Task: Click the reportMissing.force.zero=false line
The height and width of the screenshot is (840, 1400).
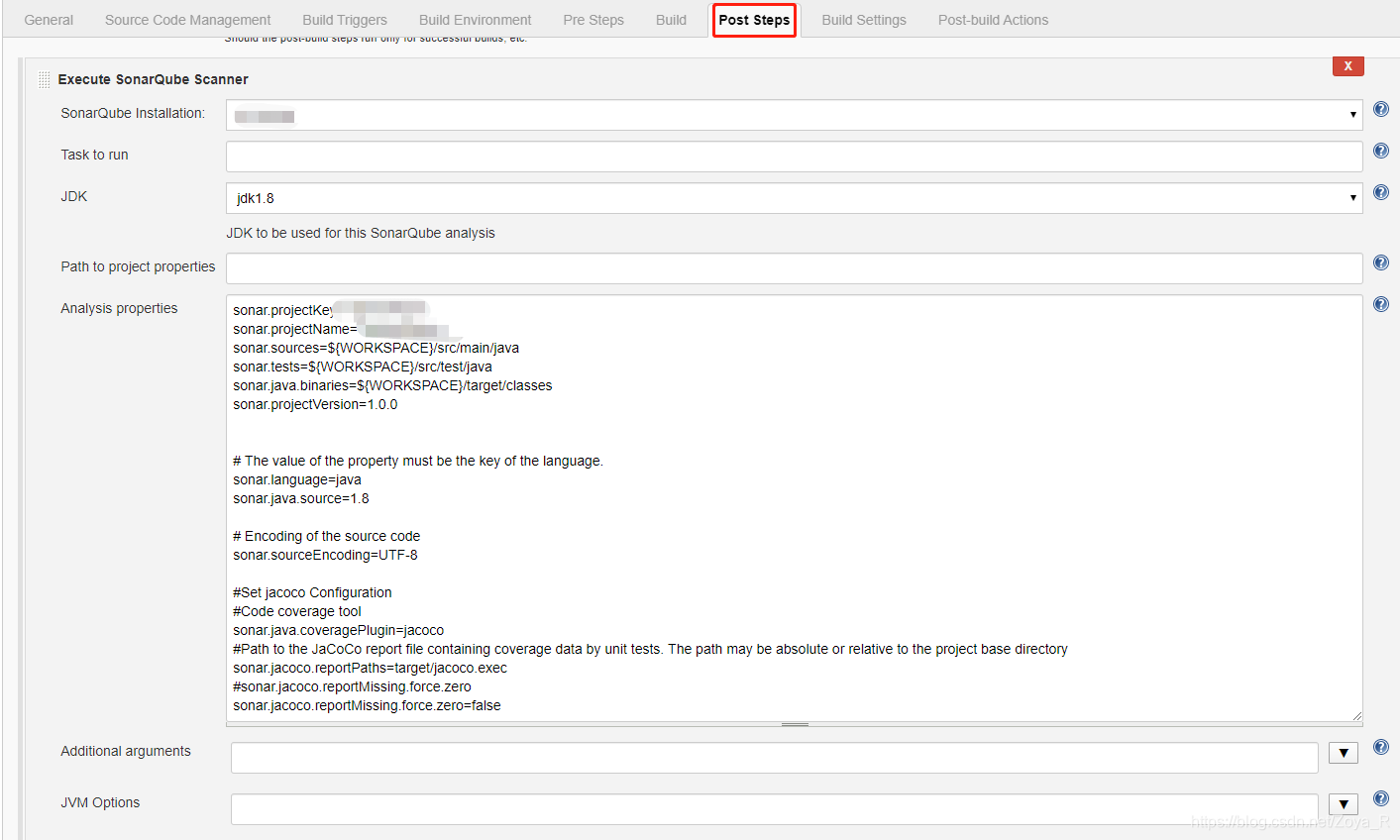Action: click(x=367, y=705)
